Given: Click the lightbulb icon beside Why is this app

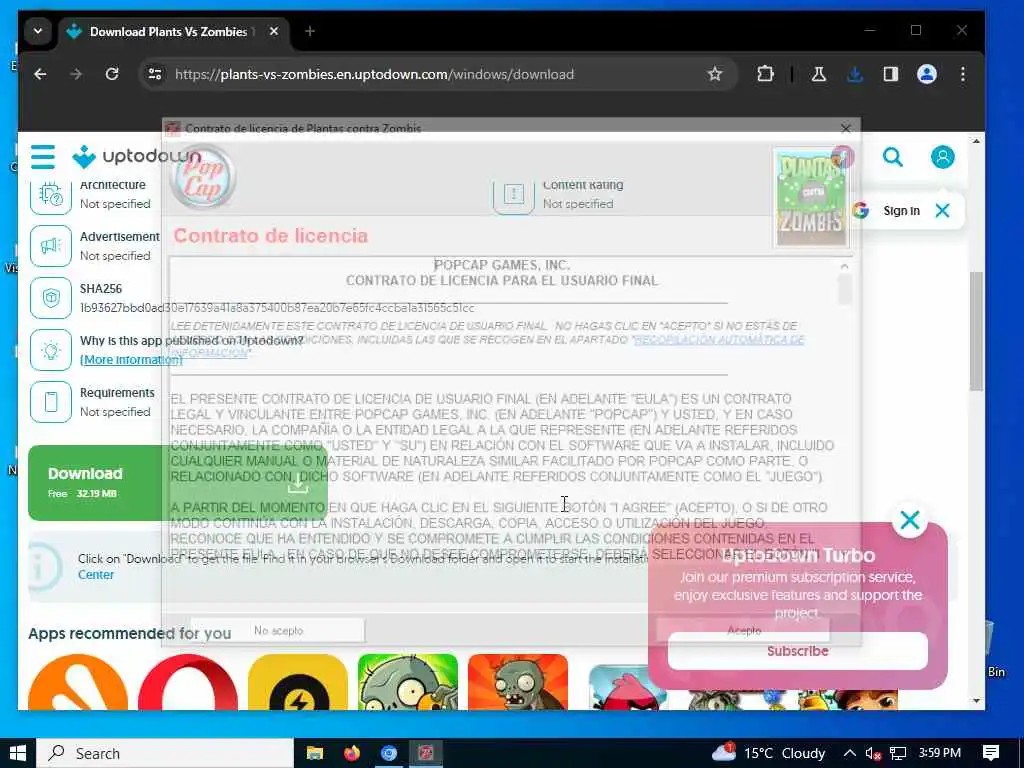Looking at the screenshot, I should (51, 350).
